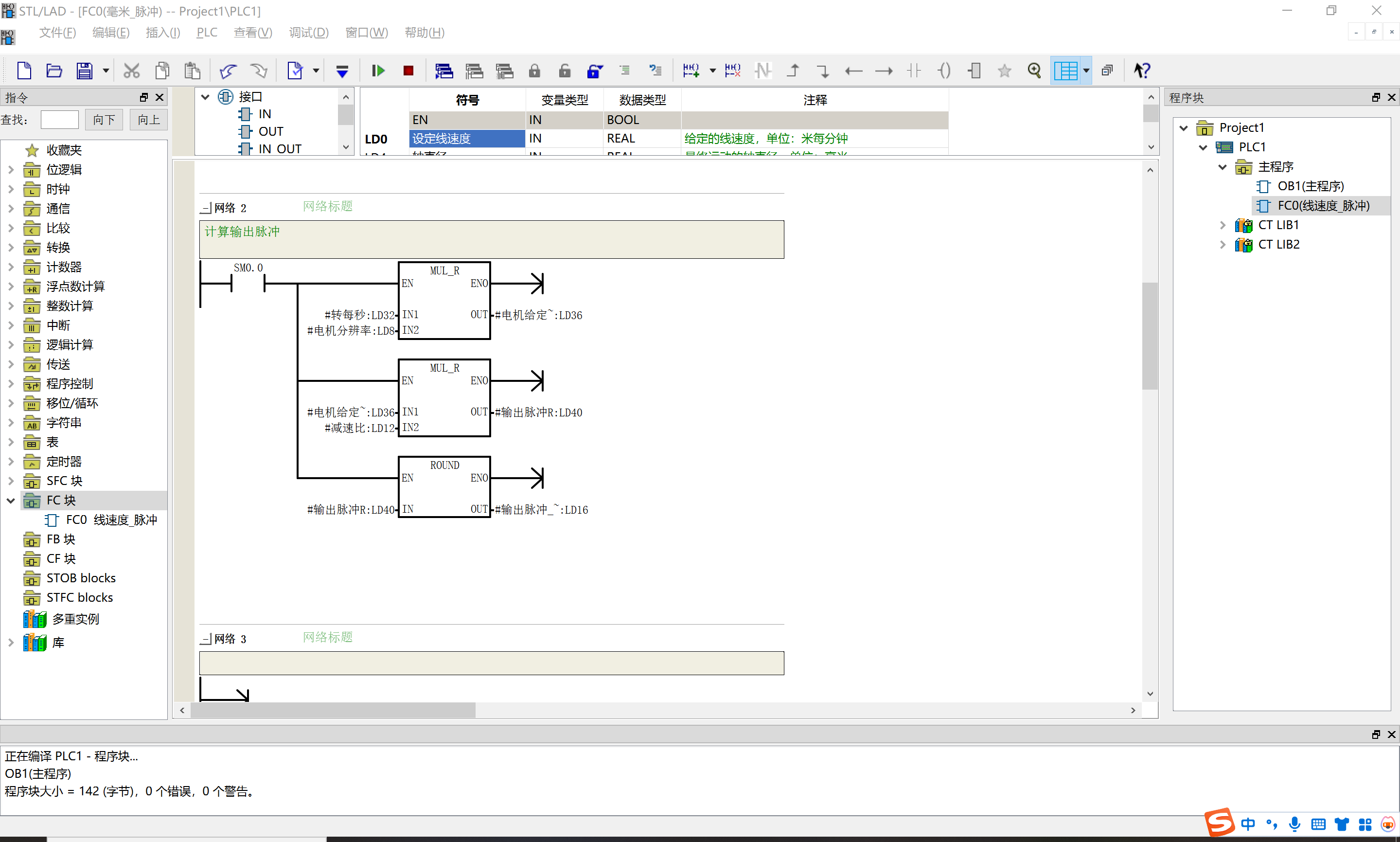Click the Cut scissors icon

pos(132,71)
